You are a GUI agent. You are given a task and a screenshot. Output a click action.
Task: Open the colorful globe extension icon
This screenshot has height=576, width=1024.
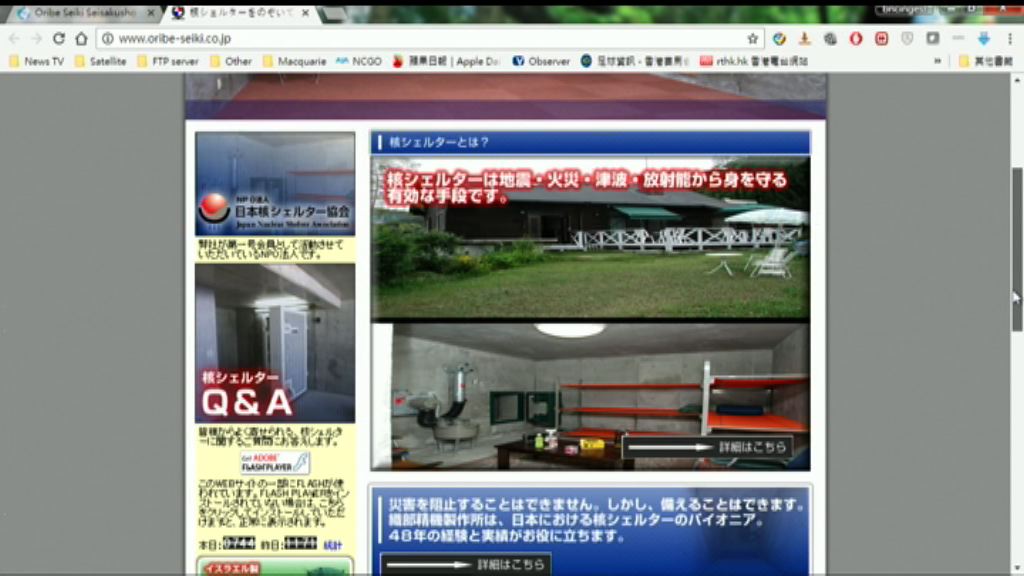click(778, 38)
